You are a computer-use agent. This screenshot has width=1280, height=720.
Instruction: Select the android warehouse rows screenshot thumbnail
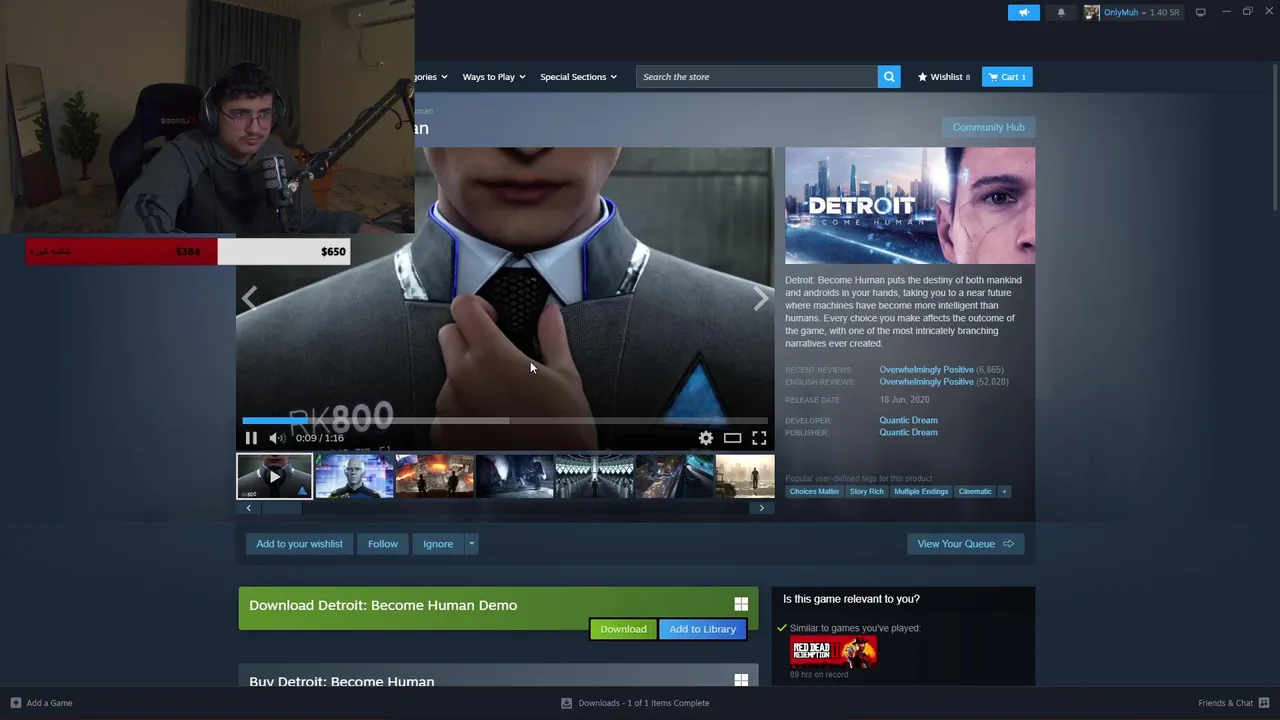pos(594,476)
